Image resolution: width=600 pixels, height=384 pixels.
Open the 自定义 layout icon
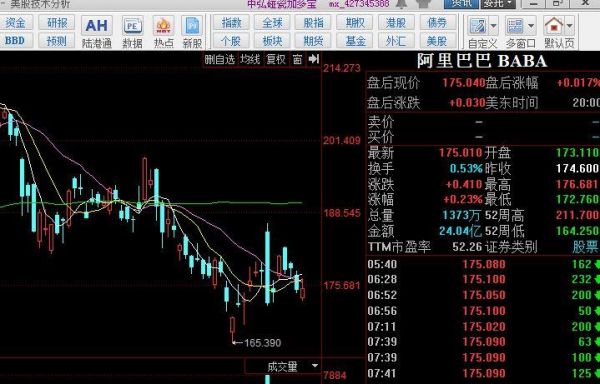coord(478,26)
